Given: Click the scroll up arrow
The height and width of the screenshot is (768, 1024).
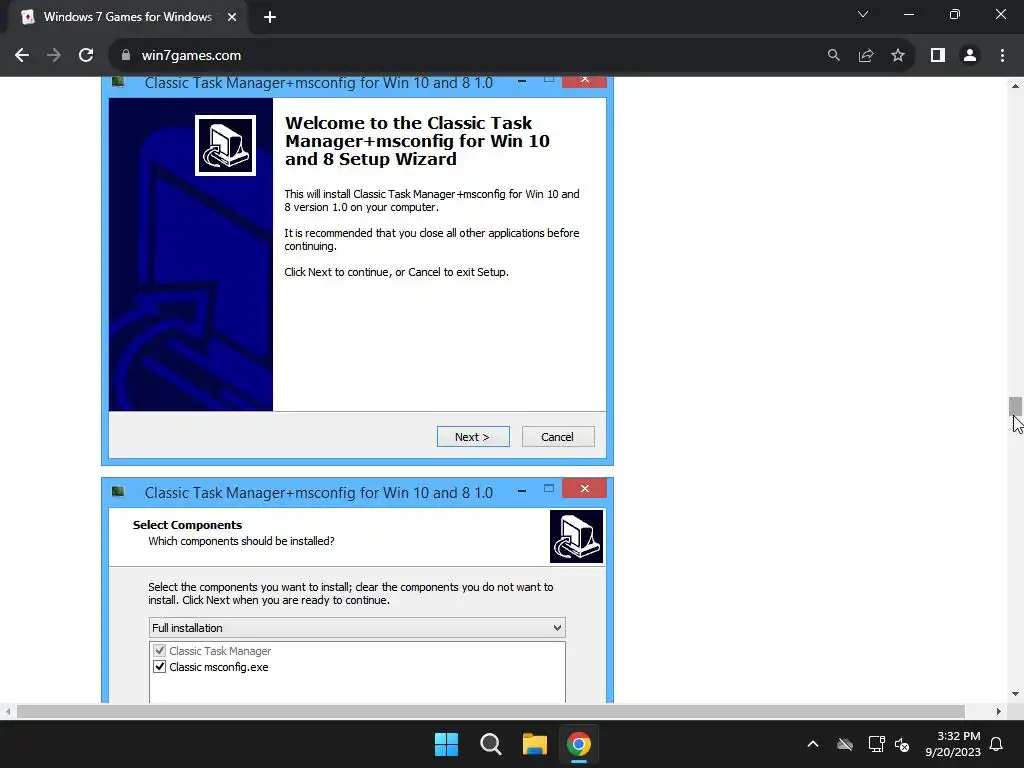Looking at the screenshot, I should (x=1015, y=86).
